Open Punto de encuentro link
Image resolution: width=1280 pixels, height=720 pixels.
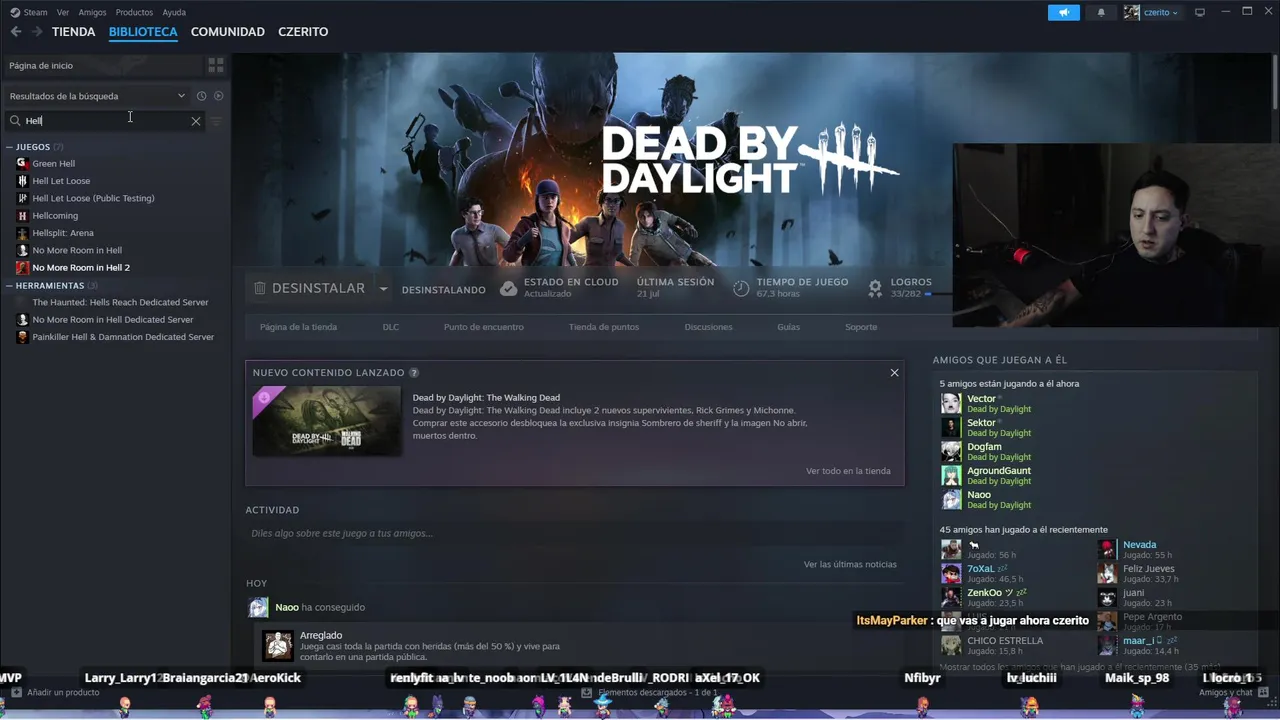tap(484, 327)
